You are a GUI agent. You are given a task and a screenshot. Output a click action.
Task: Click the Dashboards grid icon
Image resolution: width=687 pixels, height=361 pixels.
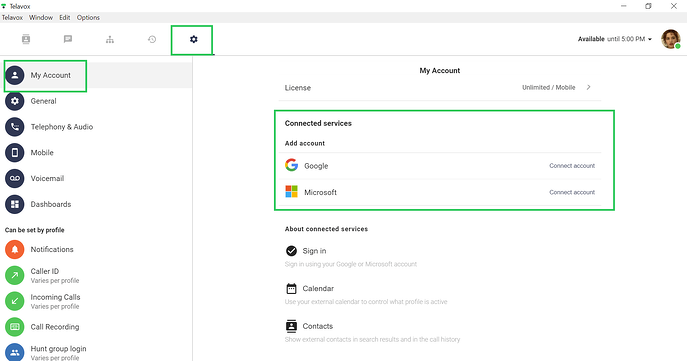tap(14, 204)
